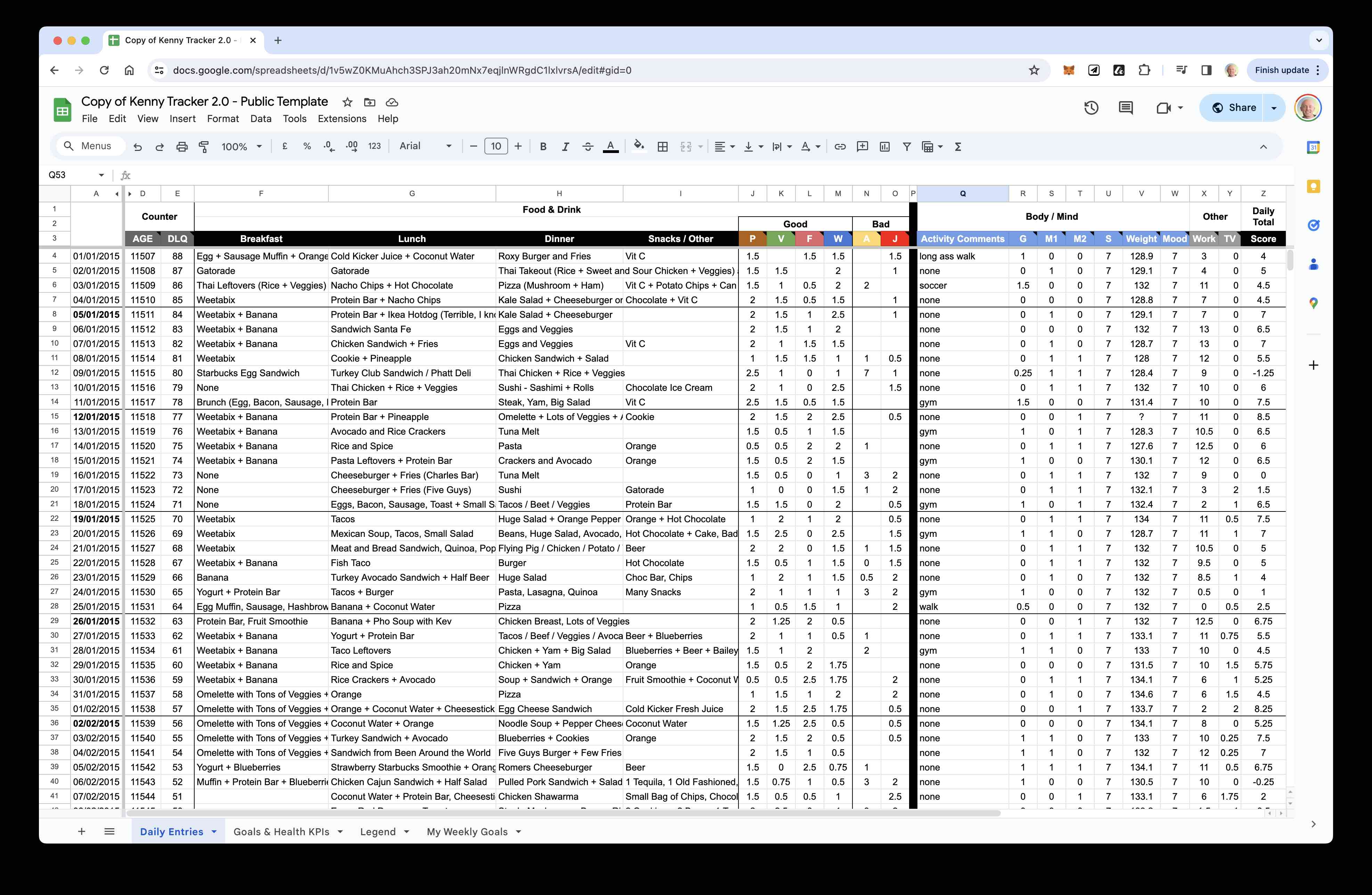Open Google Calendar in the side panel
The width and height of the screenshot is (1372, 895).
click(1313, 147)
